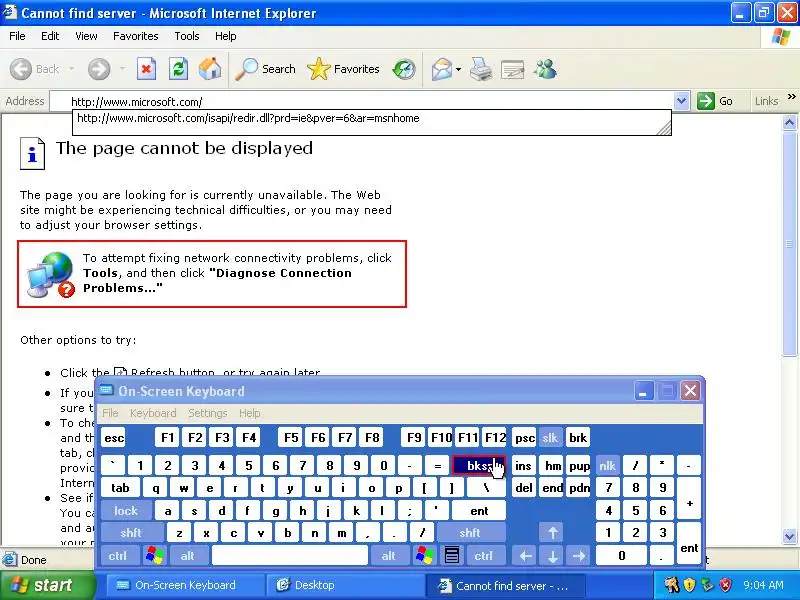Open Favorites star in the toolbar

coord(318,69)
